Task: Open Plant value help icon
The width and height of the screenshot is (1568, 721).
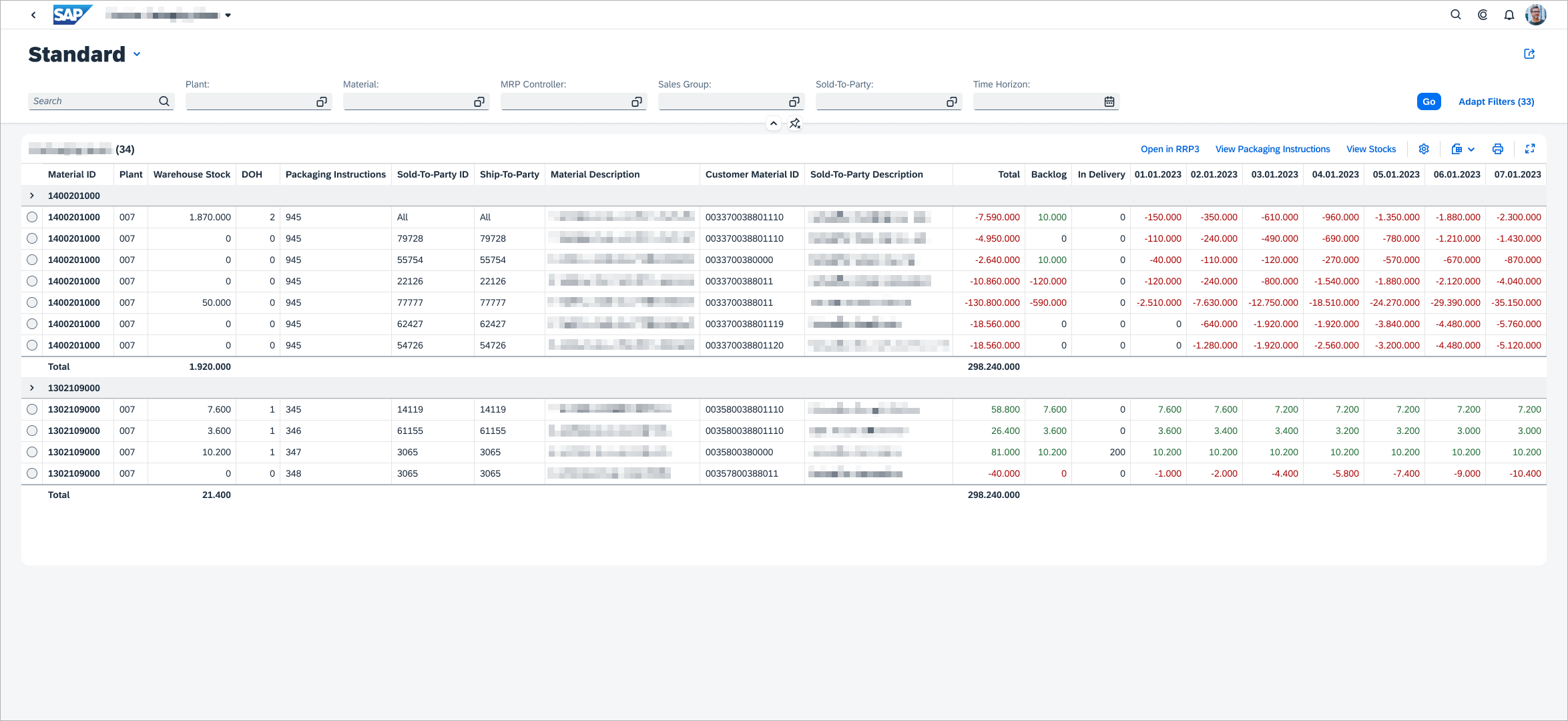Action: pyautogui.click(x=322, y=101)
